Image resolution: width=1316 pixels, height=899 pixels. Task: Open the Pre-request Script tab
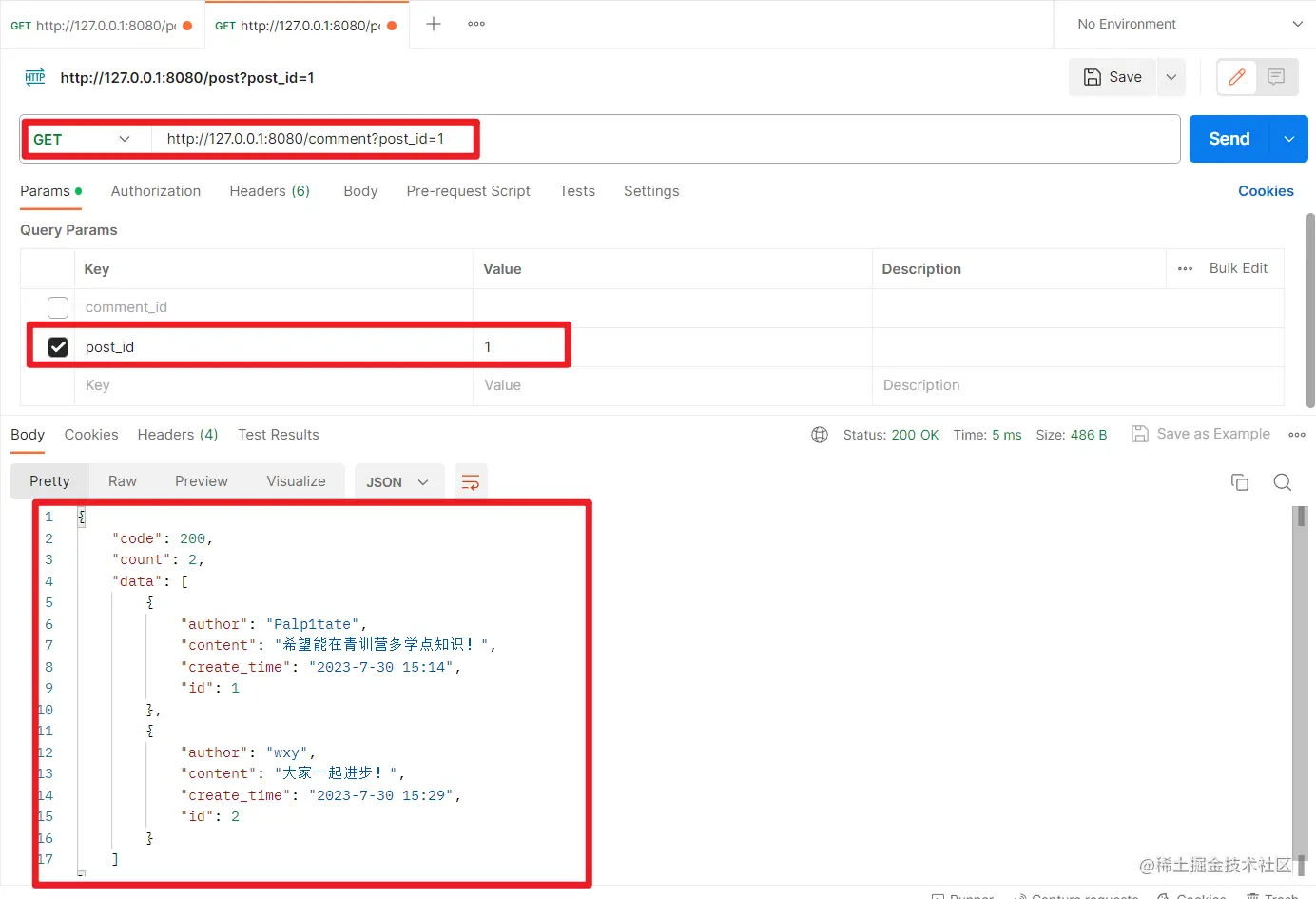(x=469, y=191)
